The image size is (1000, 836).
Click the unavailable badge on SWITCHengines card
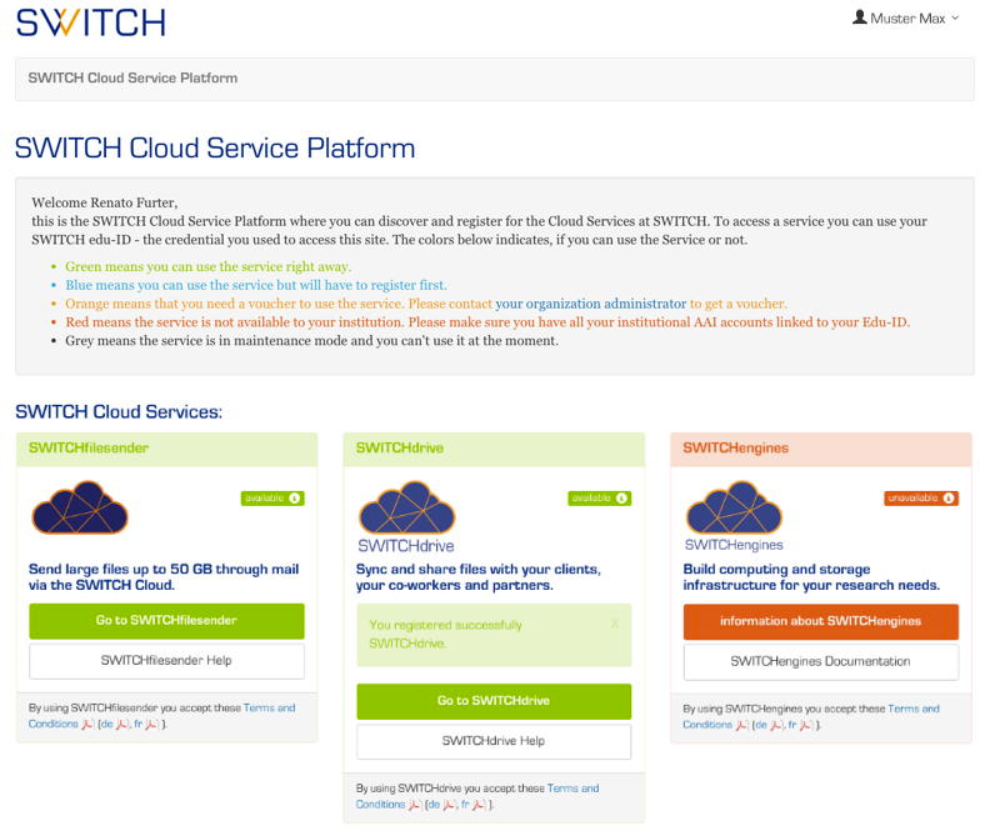click(x=921, y=498)
